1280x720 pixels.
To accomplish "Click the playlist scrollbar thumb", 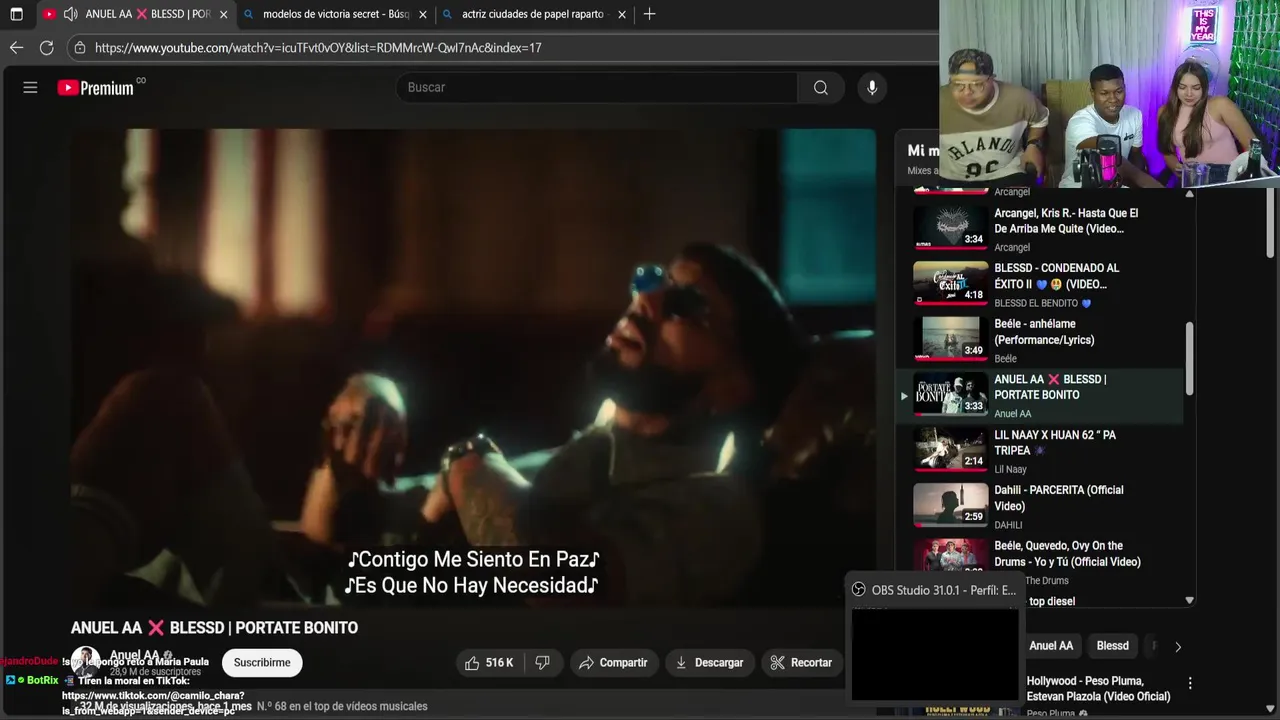I will coord(1189,358).
